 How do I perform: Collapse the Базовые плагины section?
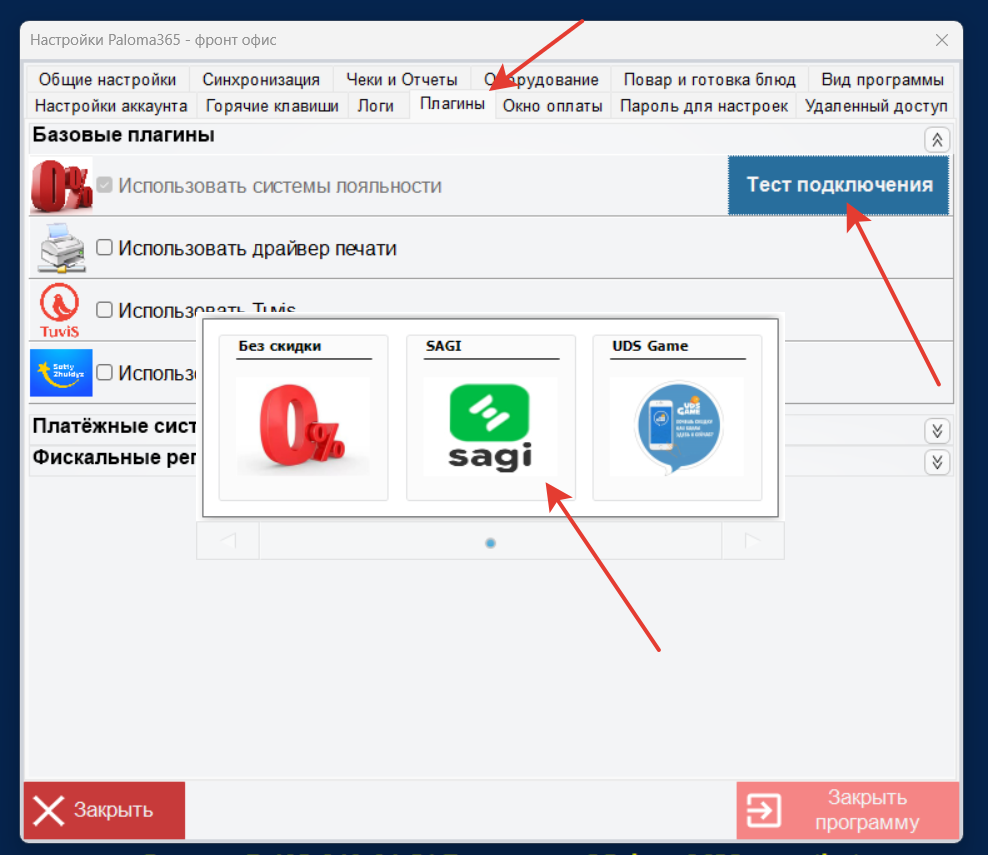point(937,140)
